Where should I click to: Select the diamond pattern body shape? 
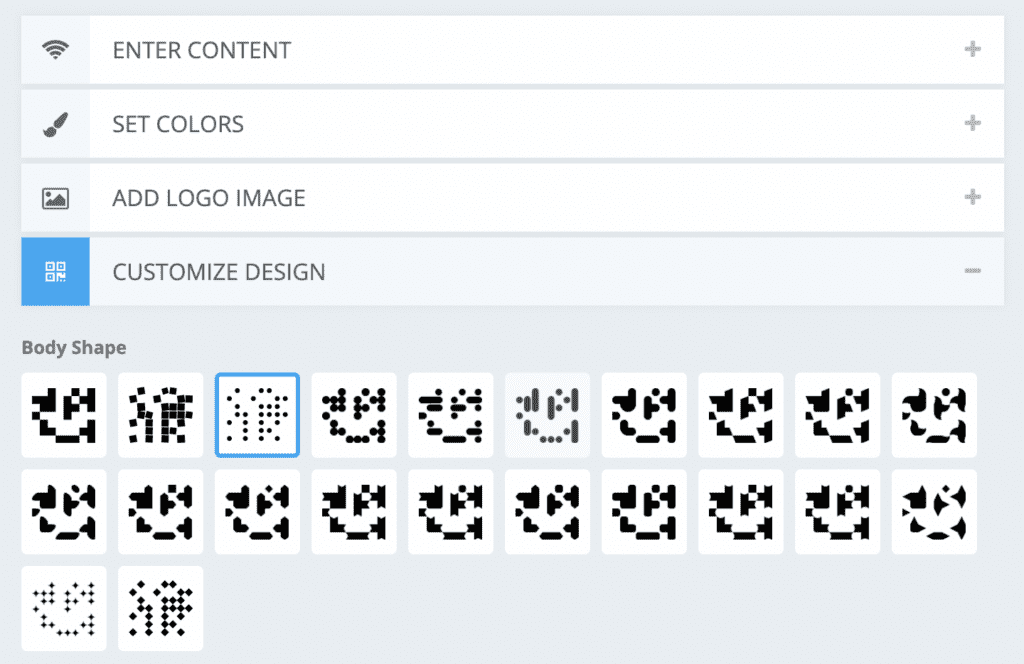[160, 608]
